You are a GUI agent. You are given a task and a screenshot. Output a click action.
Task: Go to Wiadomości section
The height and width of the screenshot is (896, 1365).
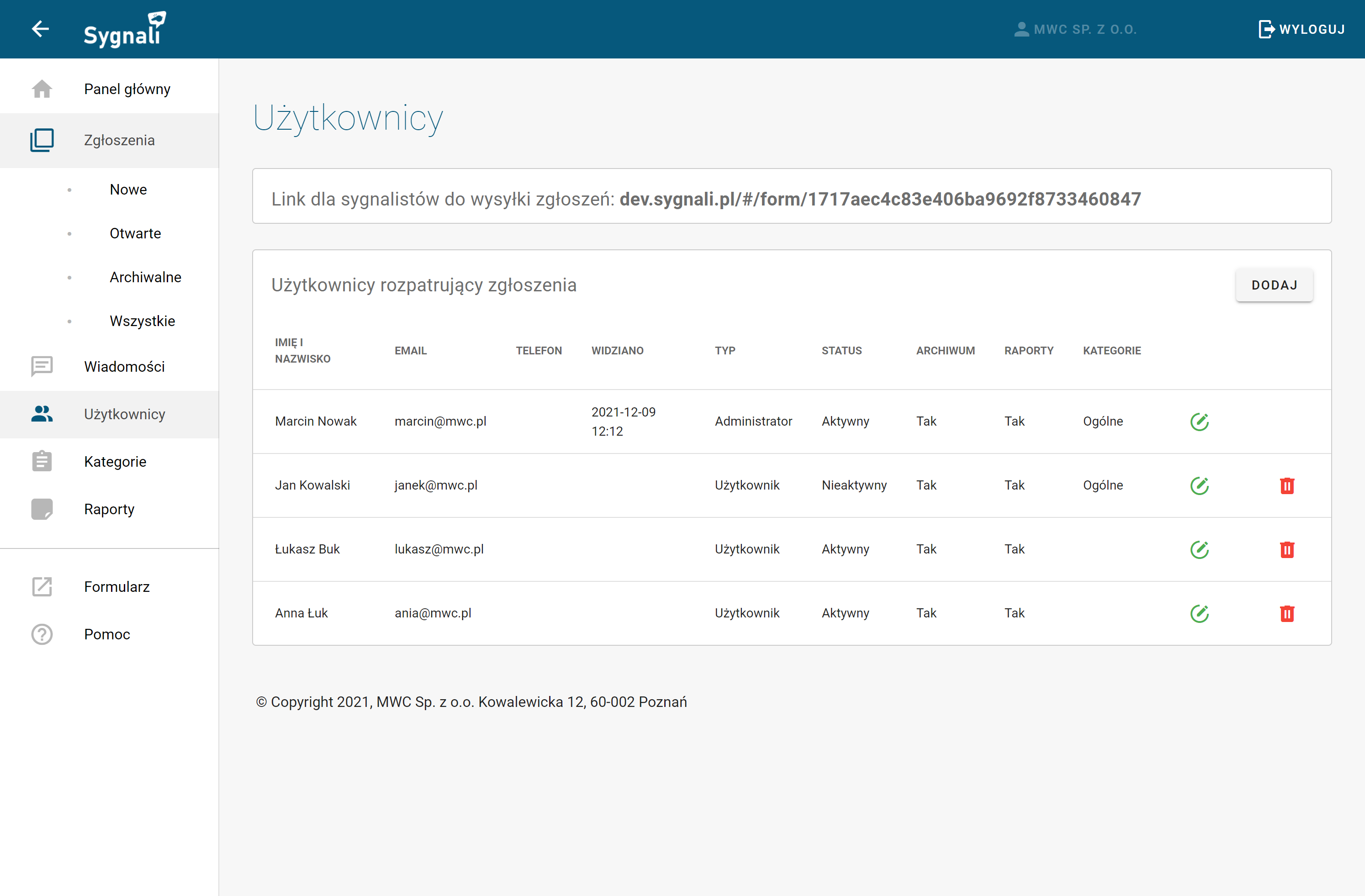124,366
